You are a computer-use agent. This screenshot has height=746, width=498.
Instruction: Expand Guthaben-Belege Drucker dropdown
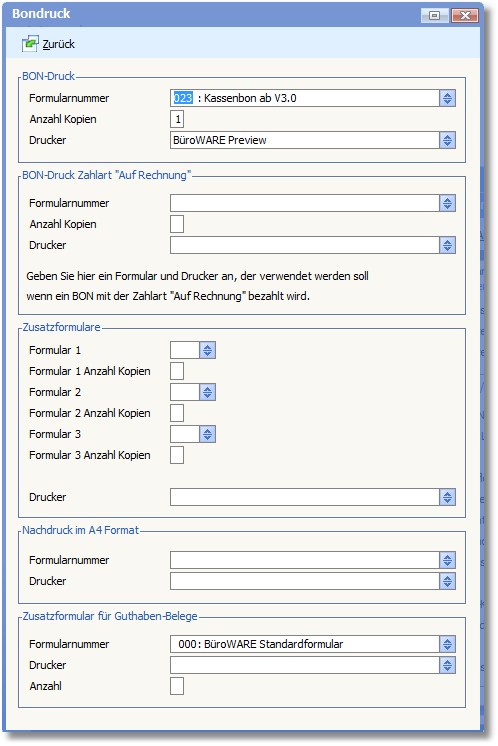[x=447, y=665]
